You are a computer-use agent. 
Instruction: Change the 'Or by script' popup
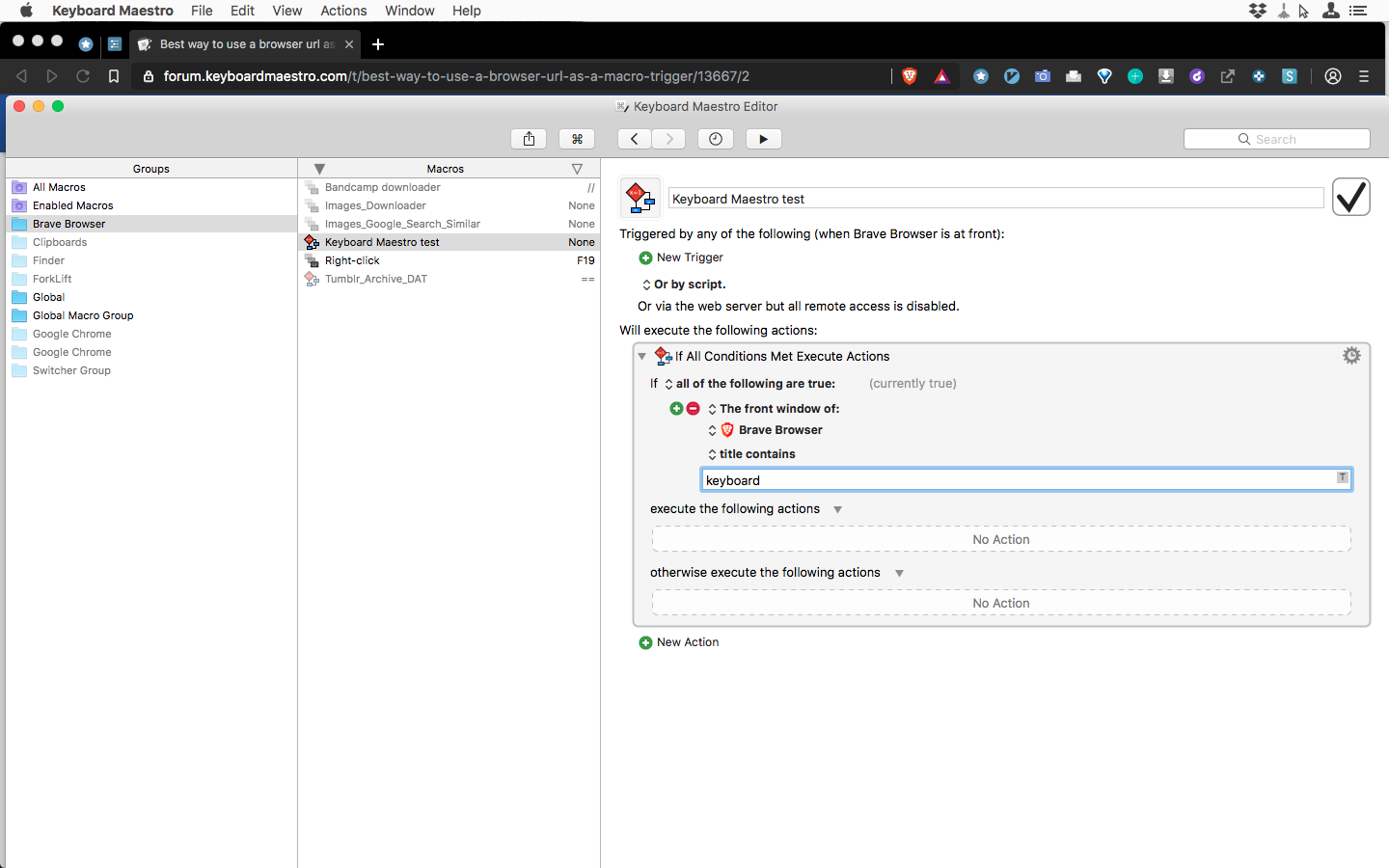[x=684, y=285]
